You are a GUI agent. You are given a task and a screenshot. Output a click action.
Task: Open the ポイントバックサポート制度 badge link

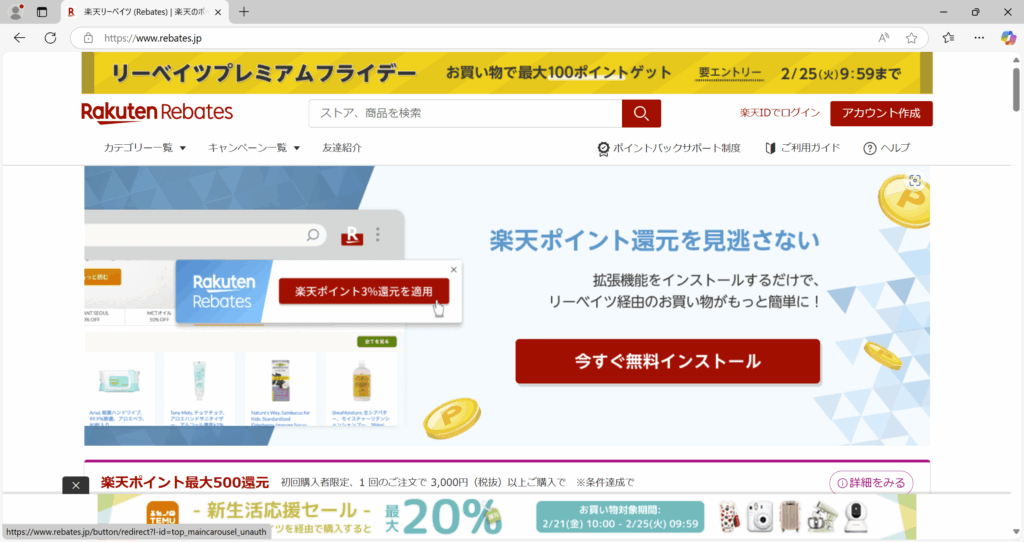tap(668, 148)
